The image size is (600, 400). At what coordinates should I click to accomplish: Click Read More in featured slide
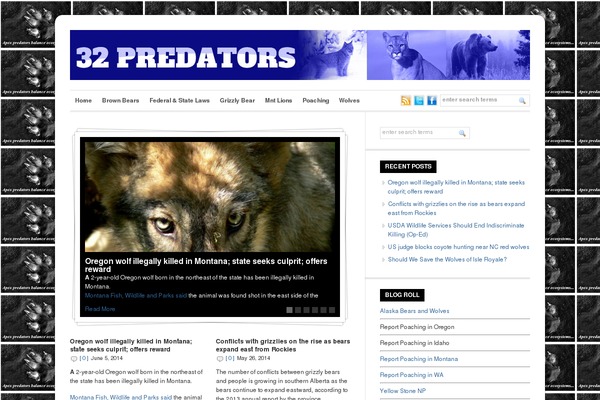100,309
